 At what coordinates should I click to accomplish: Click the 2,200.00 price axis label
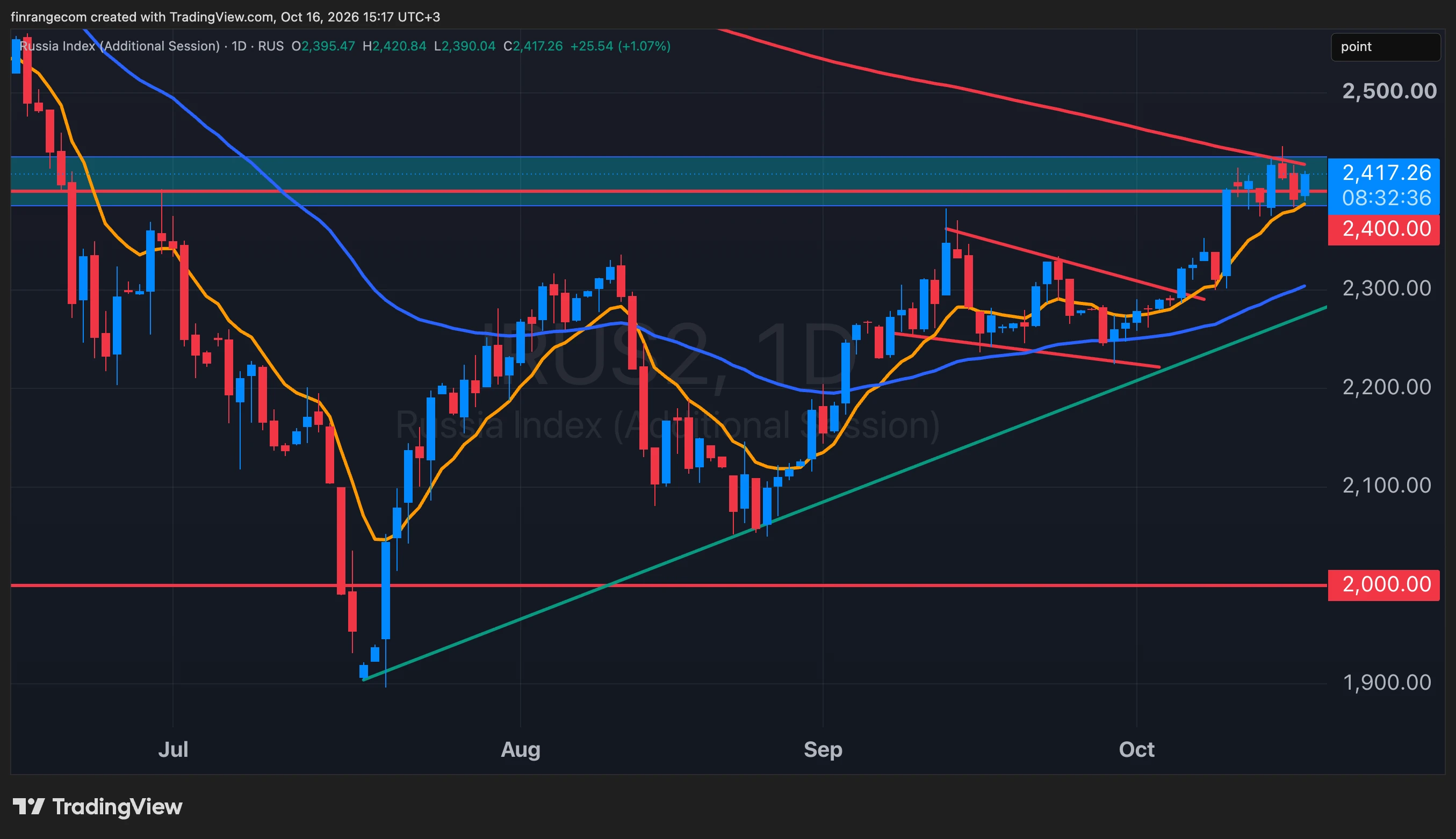[1386, 387]
